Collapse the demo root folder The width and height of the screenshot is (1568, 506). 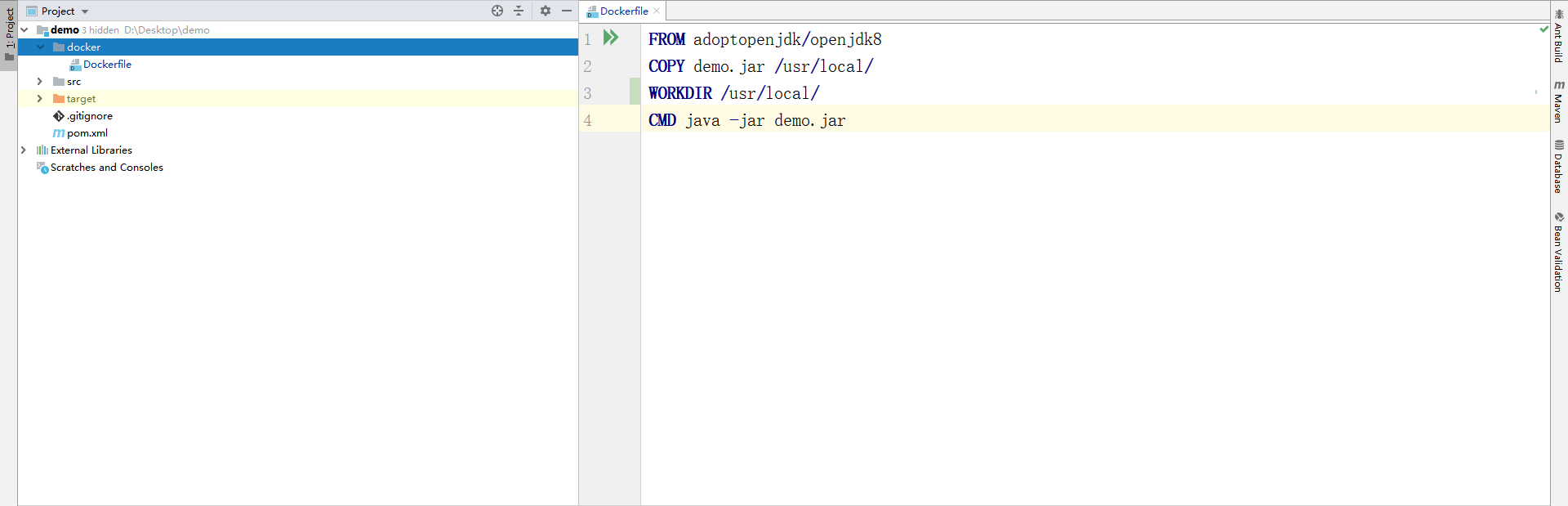pyautogui.click(x=24, y=30)
